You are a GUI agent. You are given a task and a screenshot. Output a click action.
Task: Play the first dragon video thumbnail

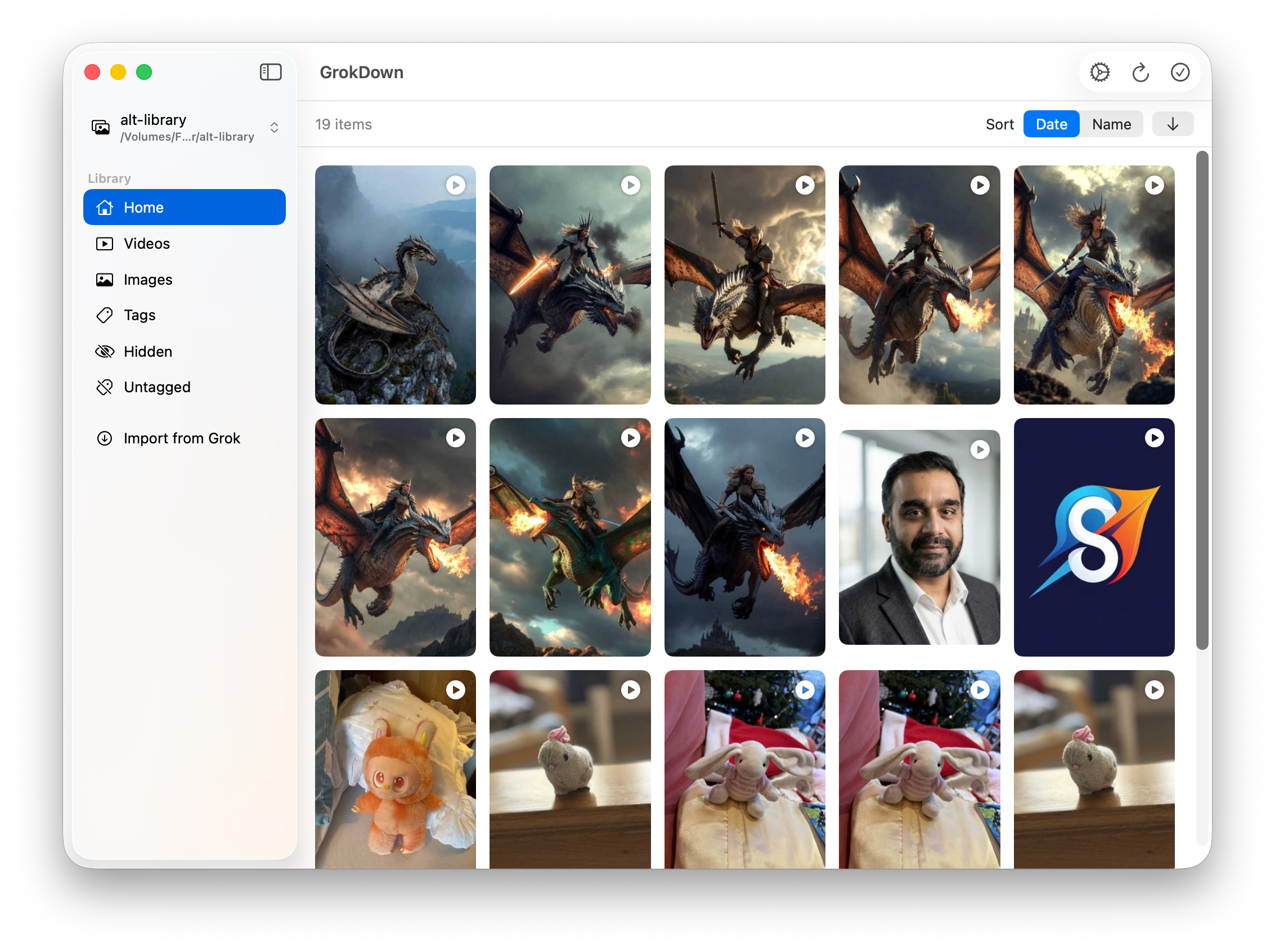tap(456, 185)
